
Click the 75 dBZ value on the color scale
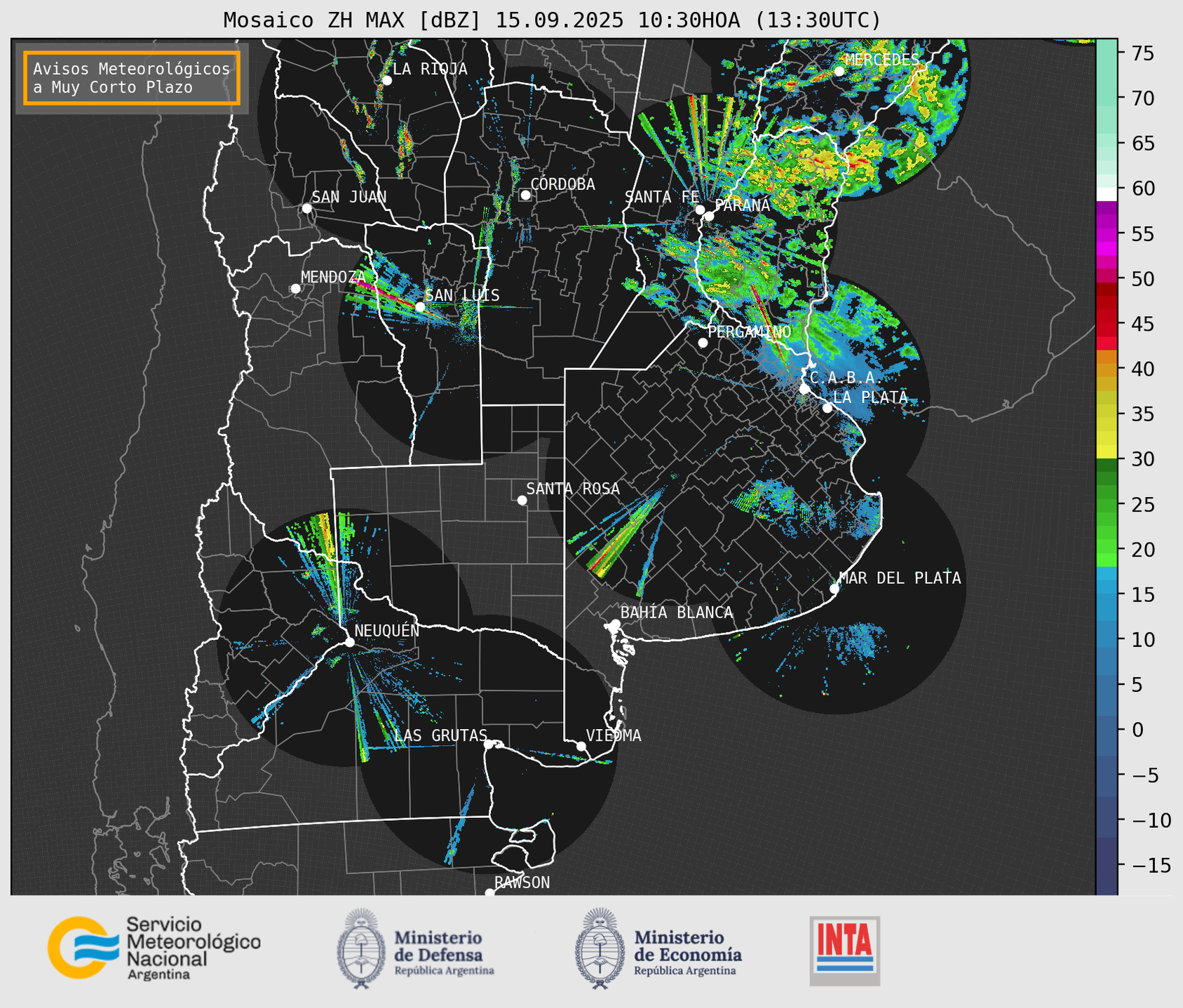pos(1143,53)
